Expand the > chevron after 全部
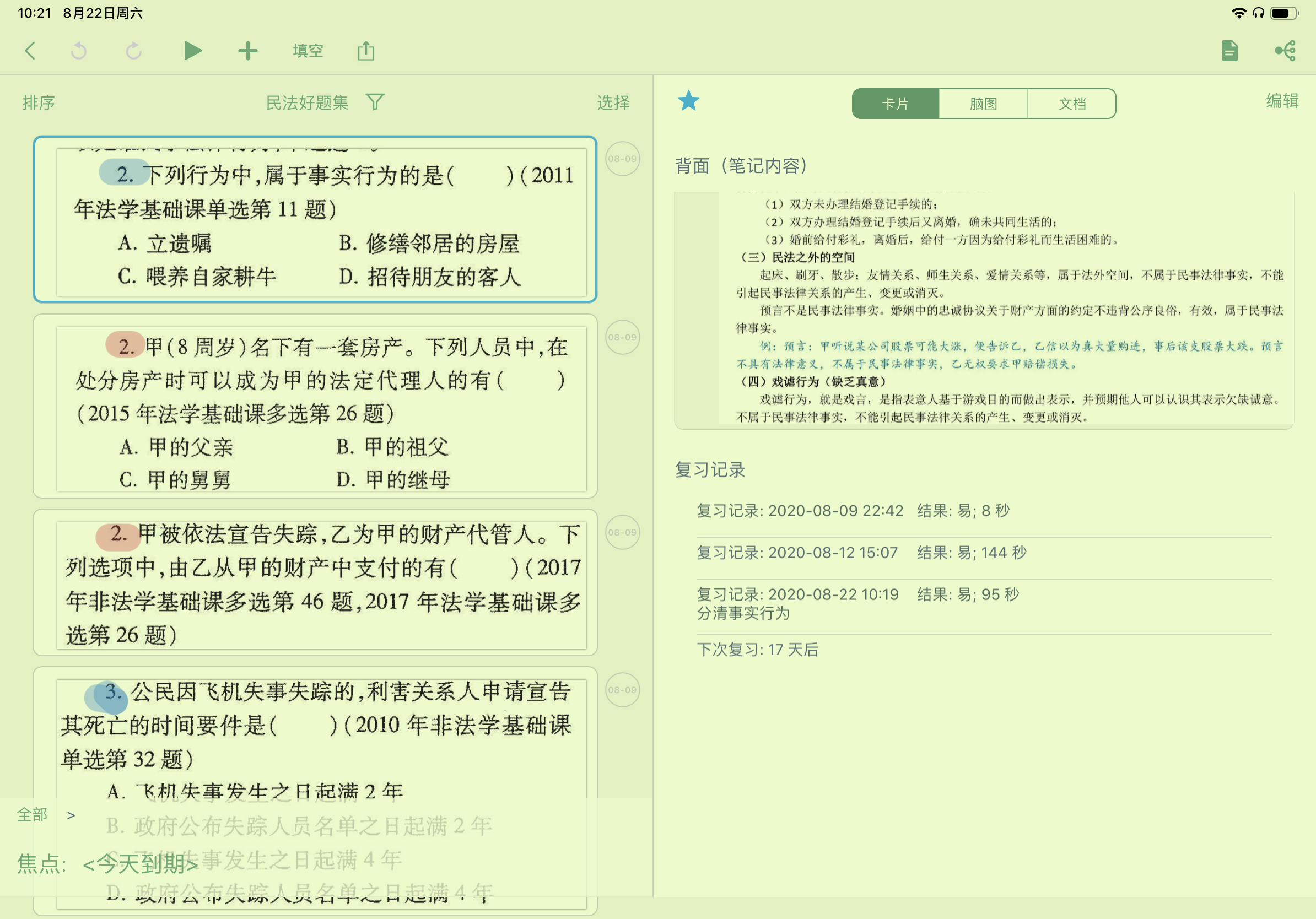 pyautogui.click(x=71, y=815)
